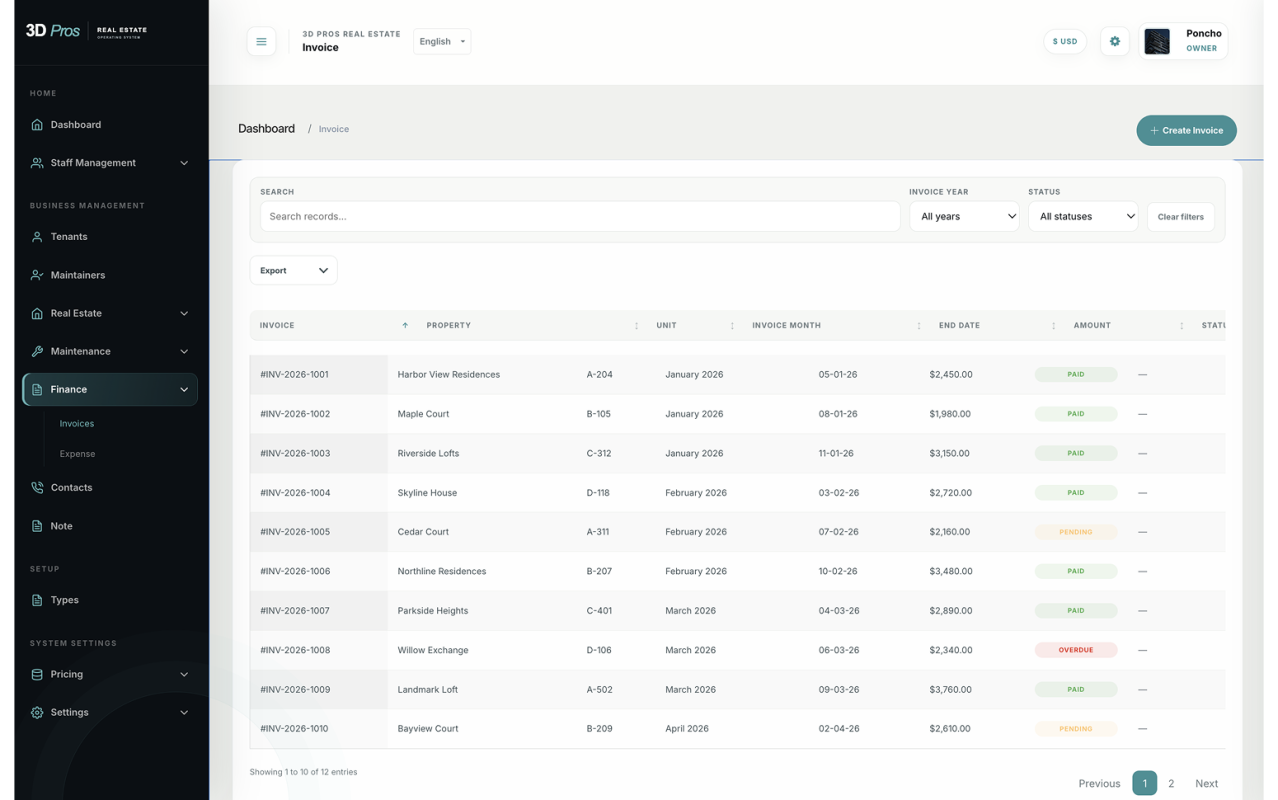Click the Previous pagination button
Screen dimensions: 1278x800
click(1099, 783)
